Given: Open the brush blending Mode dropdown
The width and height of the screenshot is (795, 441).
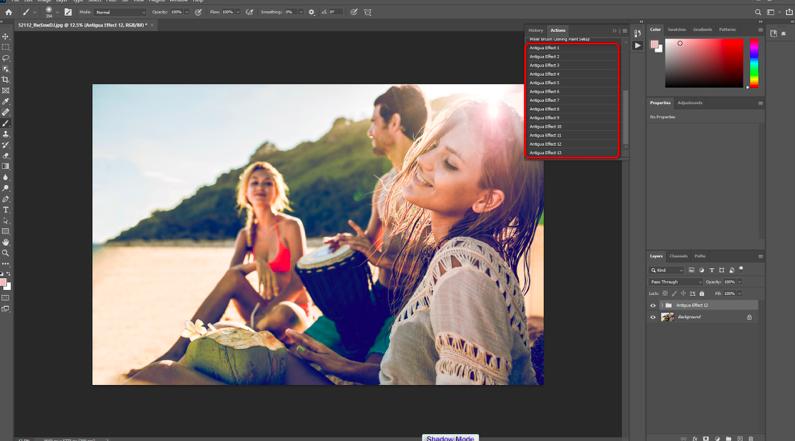Looking at the screenshot, I should (120, 12).
